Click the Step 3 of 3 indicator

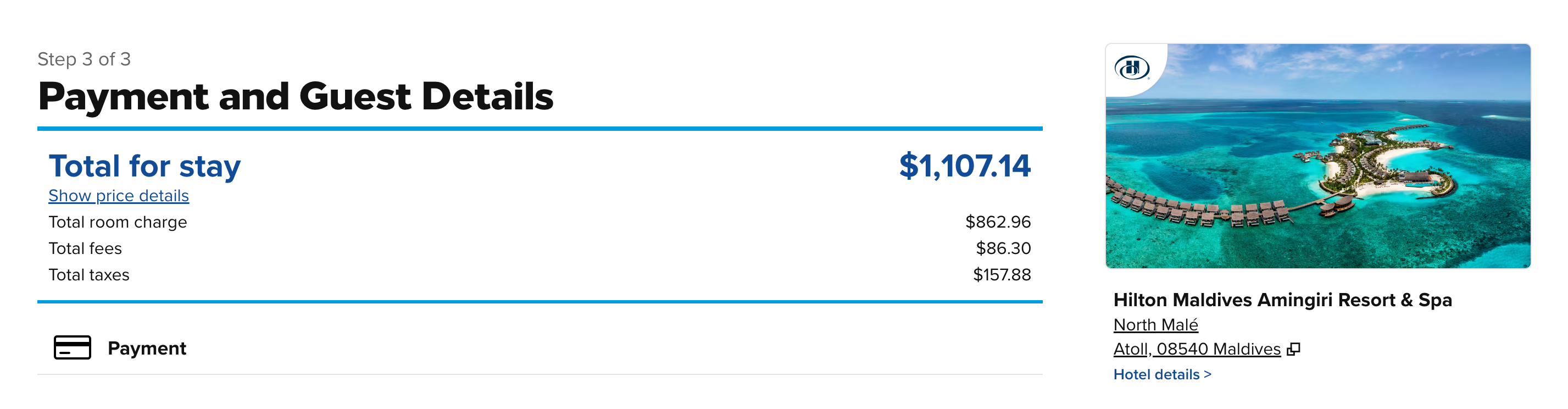coord(84,59)
